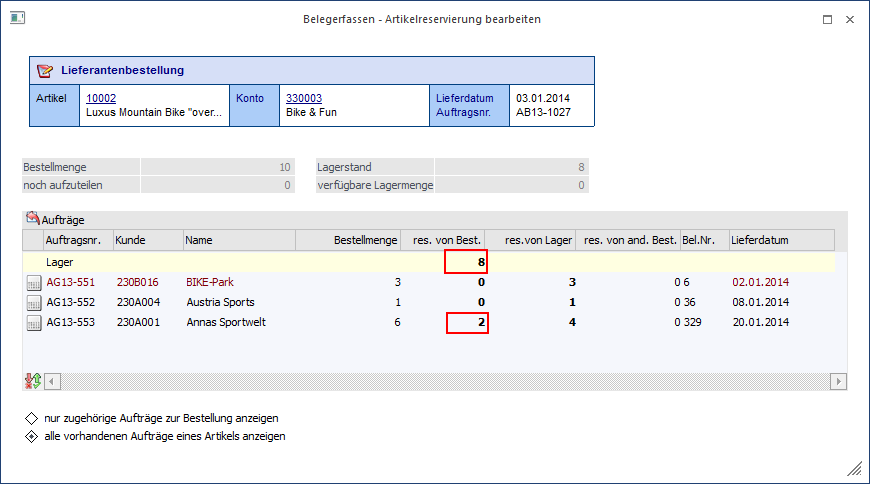
Task: Open document icon for order AG13-552
Action: pos(34,303)
